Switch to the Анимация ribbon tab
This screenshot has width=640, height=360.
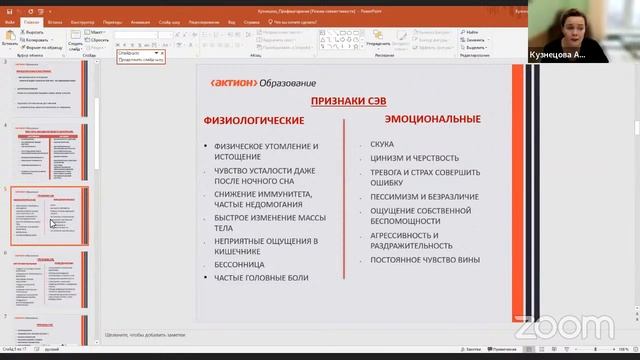(x=140, y=22)
